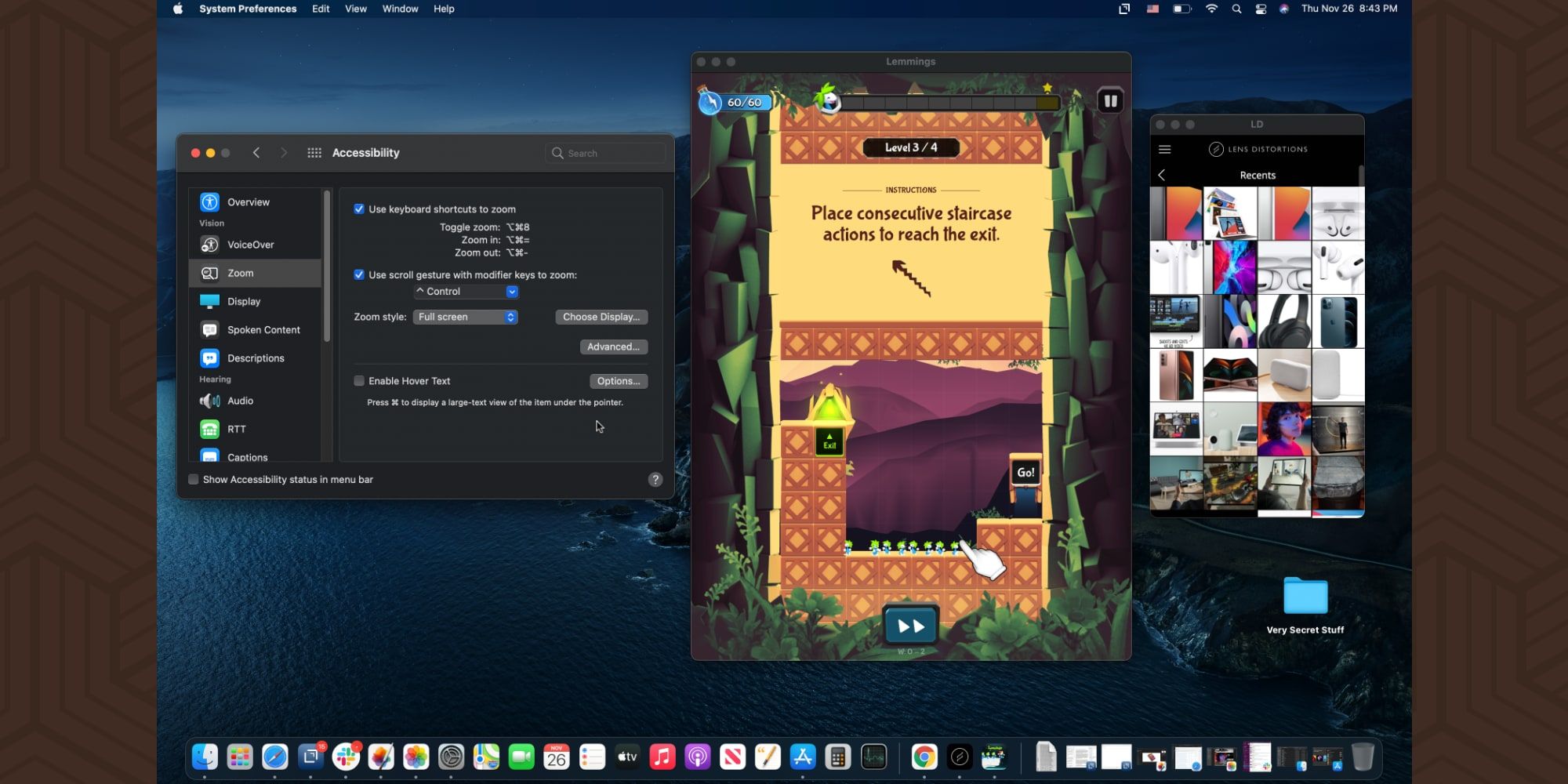1568x784 pixels.
Task: Open Slack from the Dock
Action: [346, 757]
